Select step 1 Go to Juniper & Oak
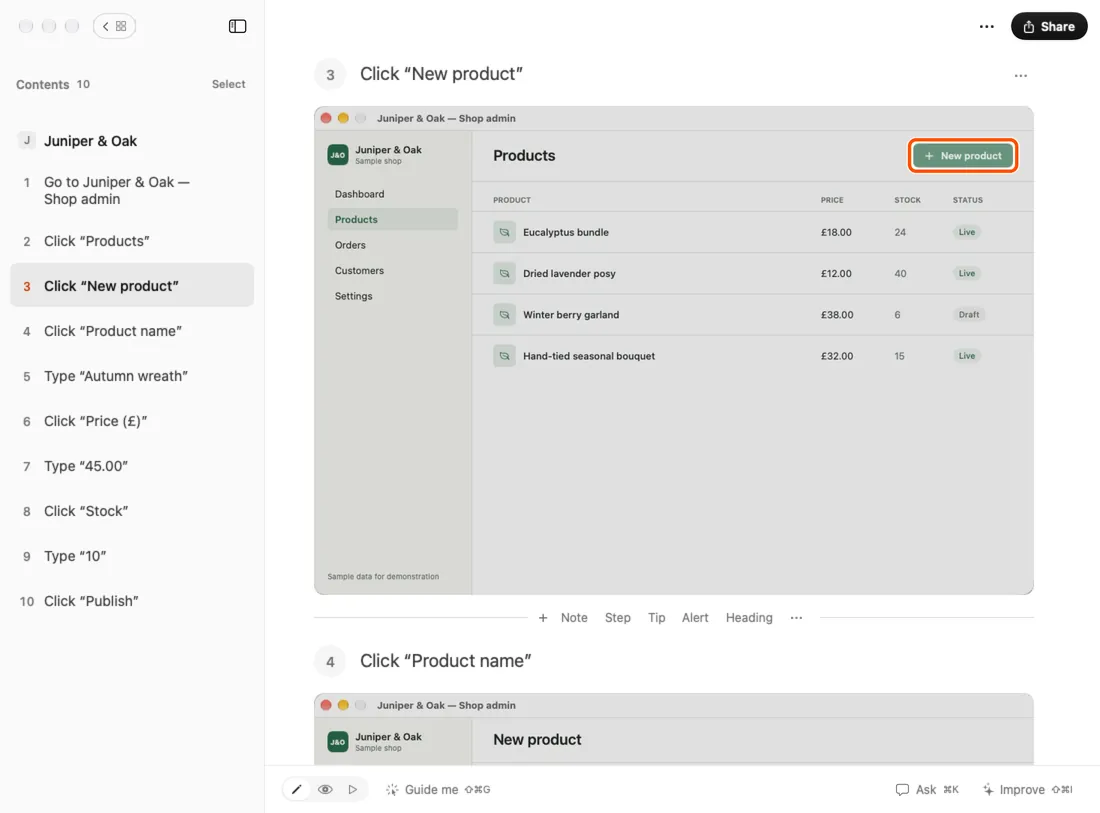Screen dimensions: 1100x813 click(x=132, y=191)
